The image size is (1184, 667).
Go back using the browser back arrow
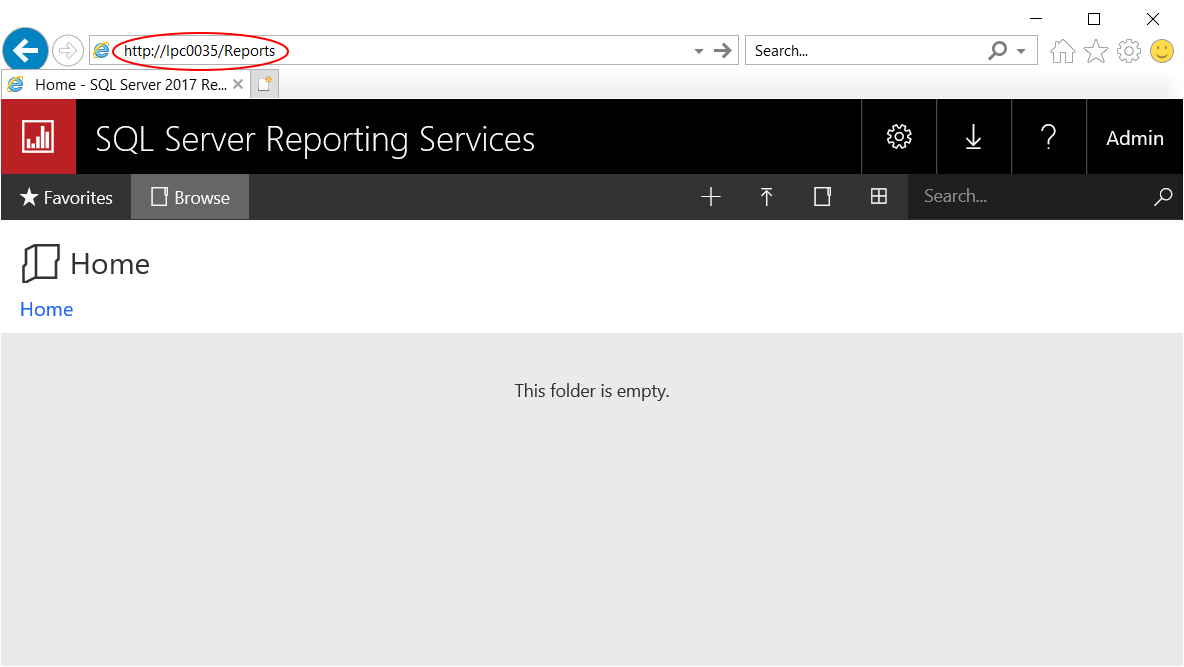tap(25, 50)
